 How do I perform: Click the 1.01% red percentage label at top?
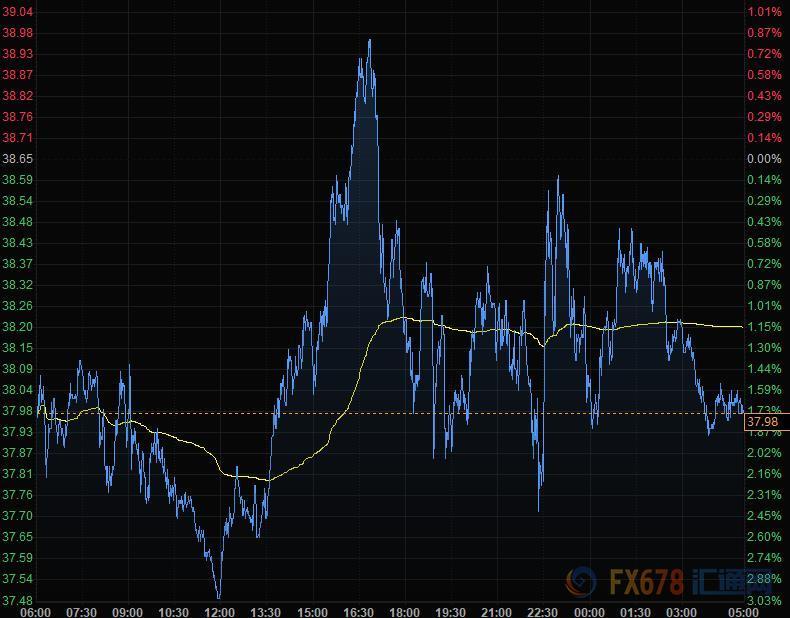(x=764, y=11)
